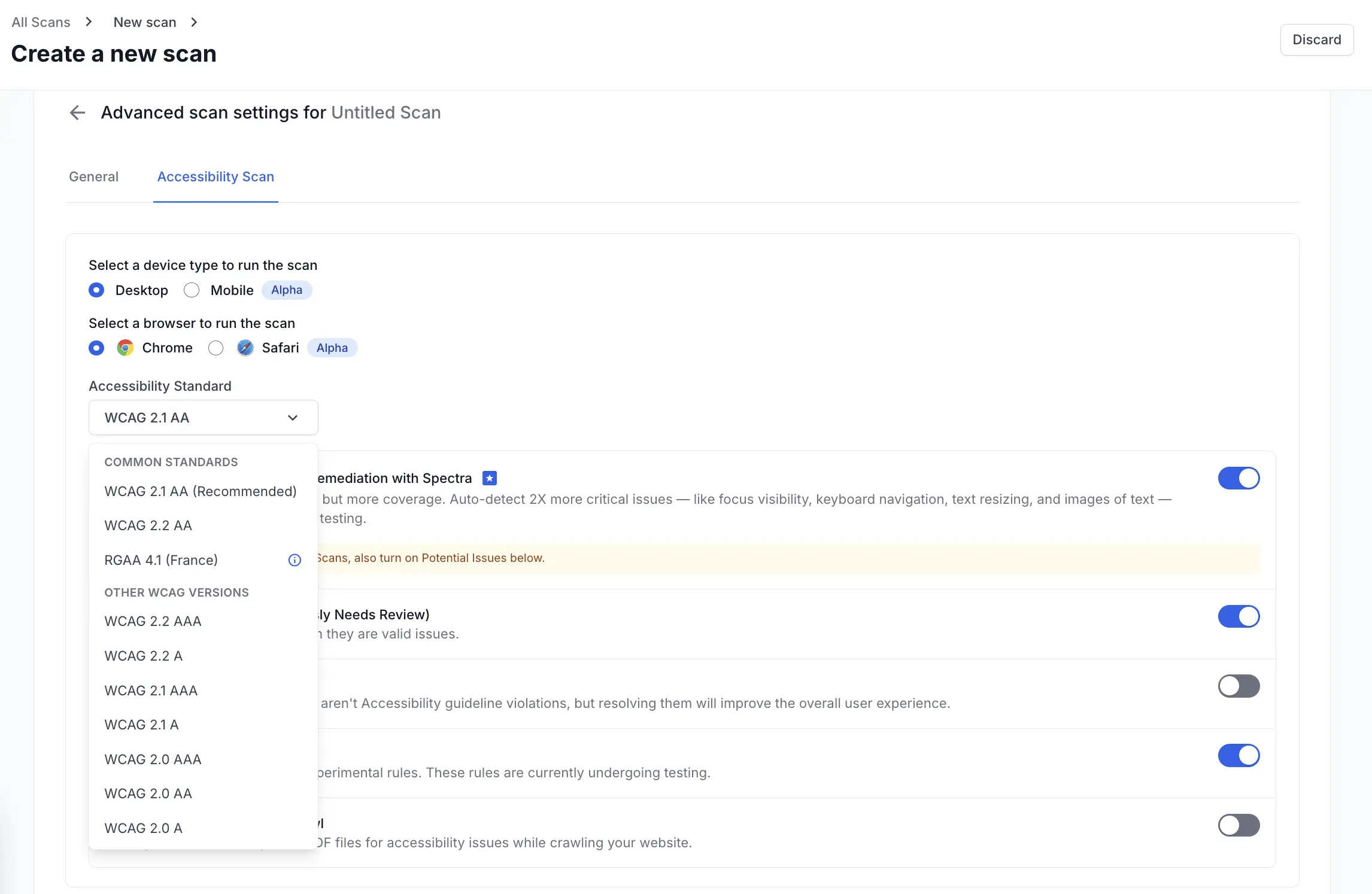Enable the PDF files scanning toggle

click(1239, 825)
